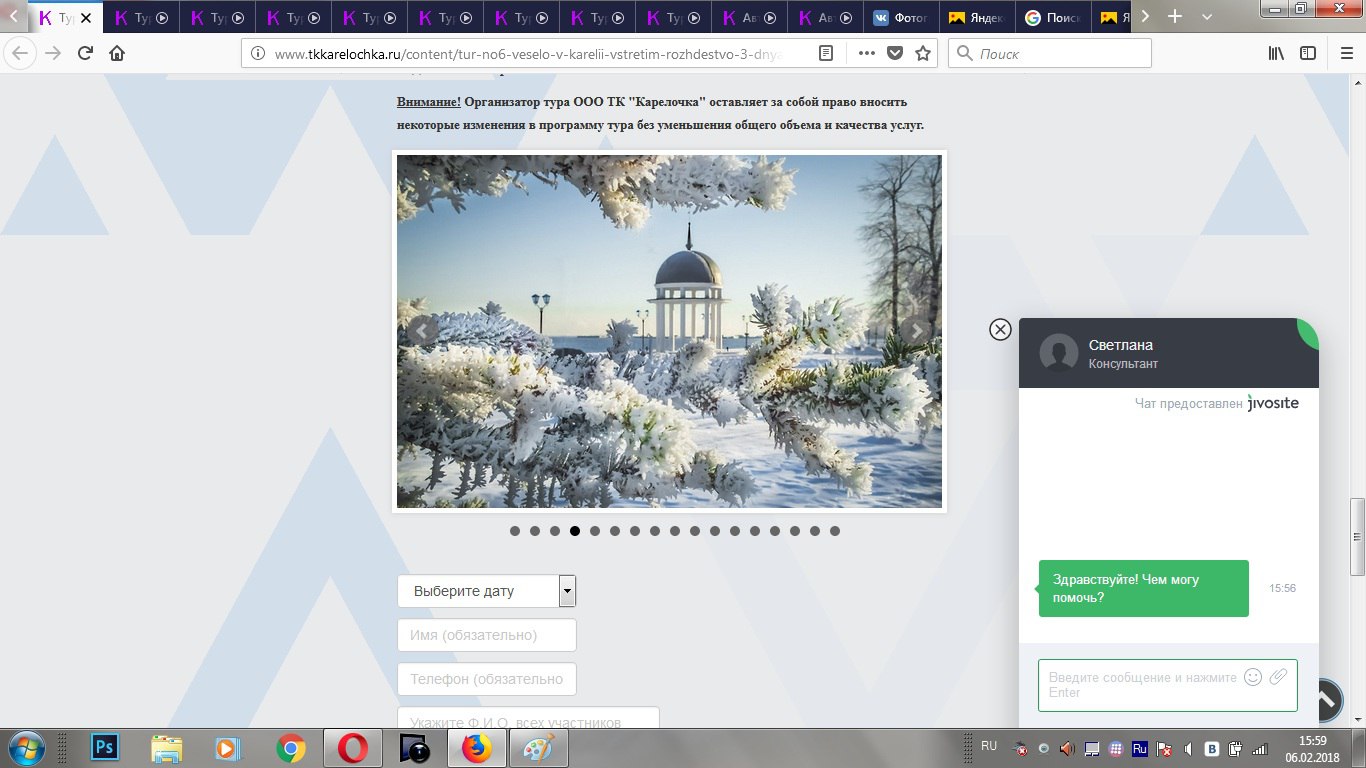Click the 'Имя (обязательно)' input field
Screen dimensions: 1366x768
[486, 635]
